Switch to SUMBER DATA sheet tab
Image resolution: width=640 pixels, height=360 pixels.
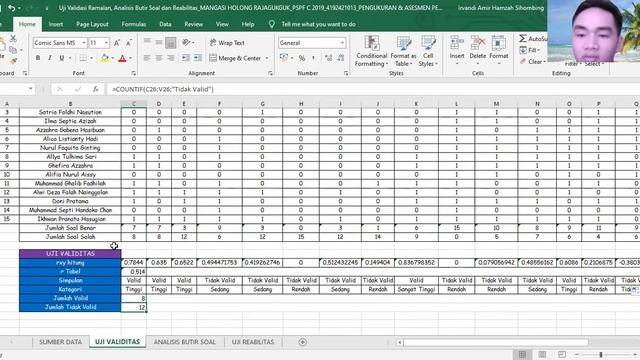tap(60, 342)
